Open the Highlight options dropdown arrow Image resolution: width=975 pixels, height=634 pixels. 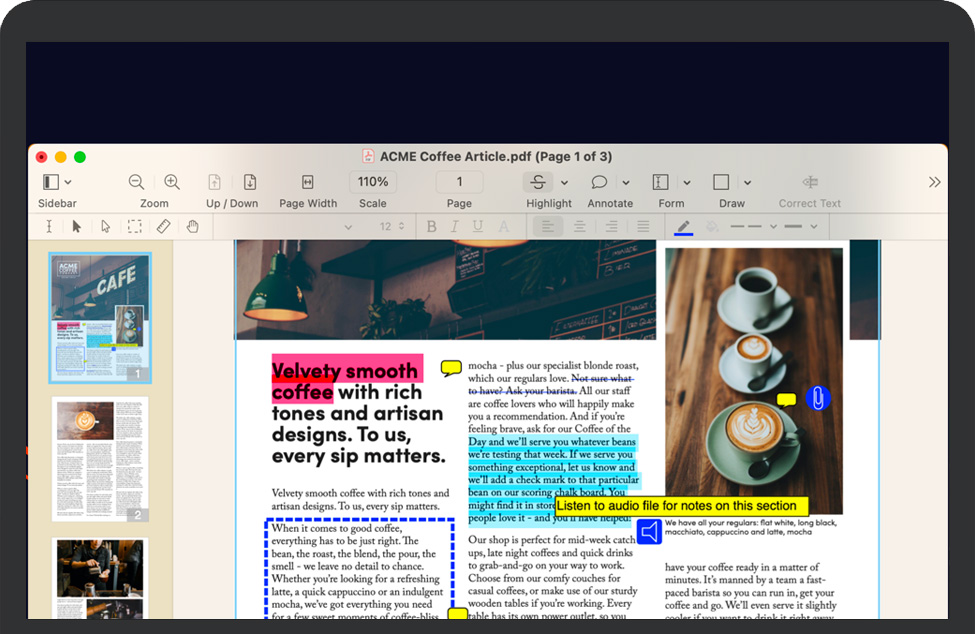point(564,183)
